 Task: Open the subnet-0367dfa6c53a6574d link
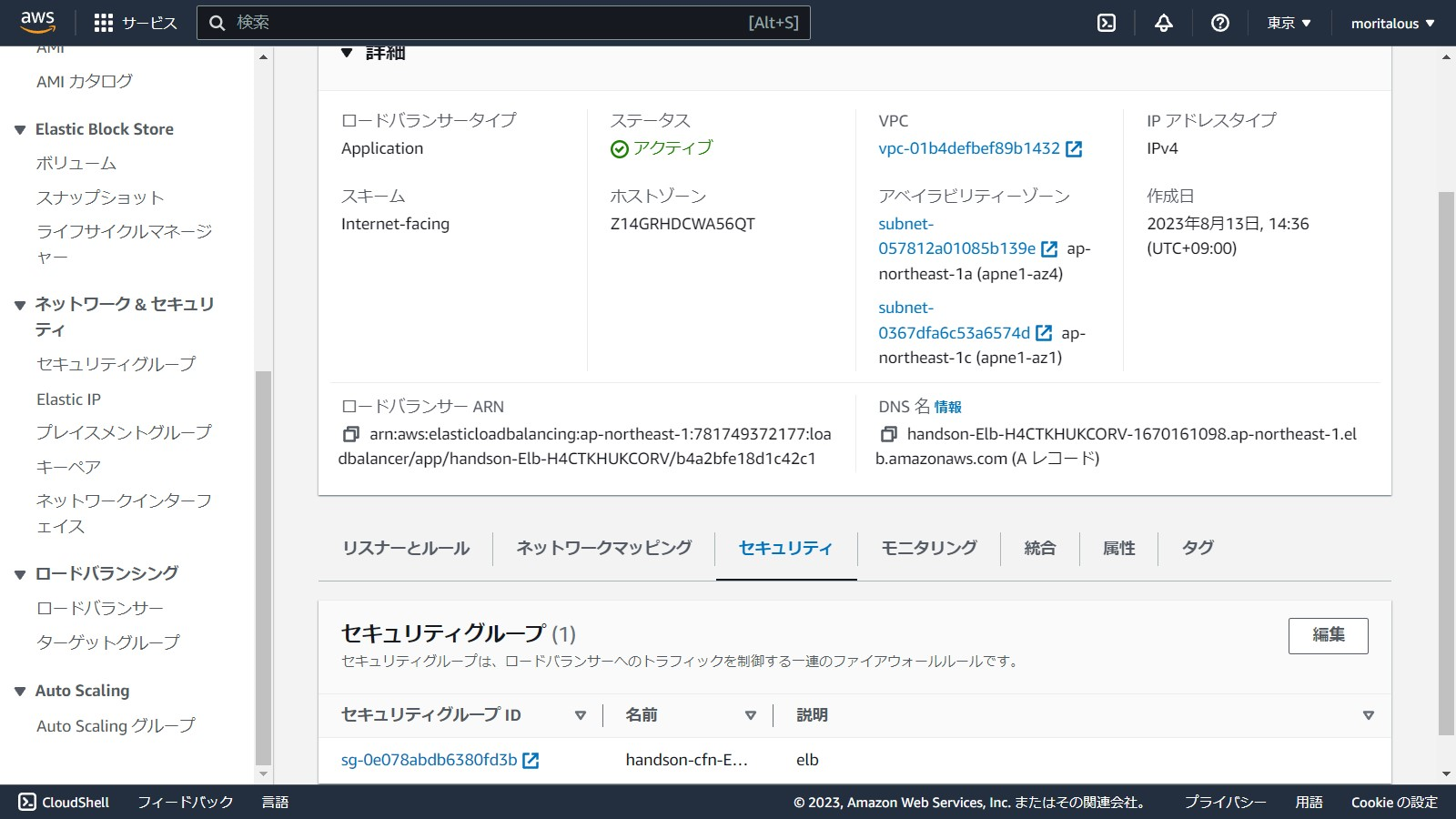pos(954,320)
